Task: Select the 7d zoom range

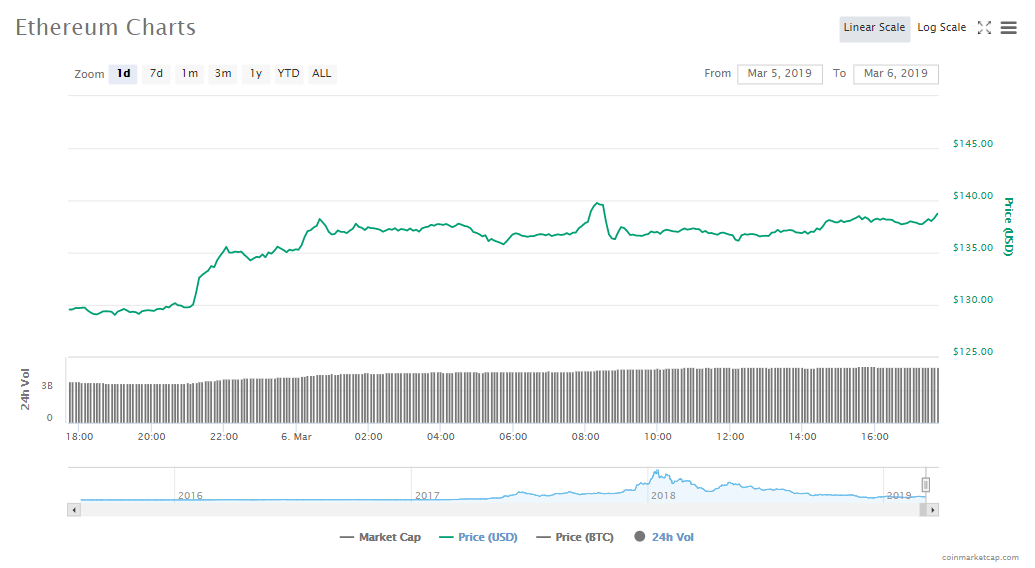Action: coord(156,74)
